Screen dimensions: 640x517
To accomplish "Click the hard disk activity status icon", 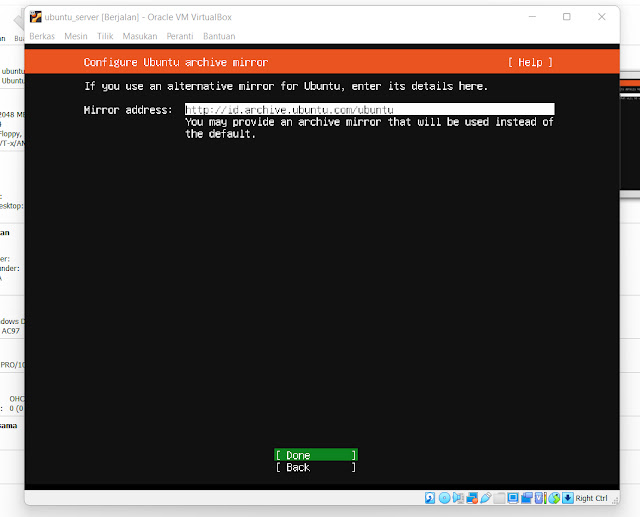I will pos(430,498).
